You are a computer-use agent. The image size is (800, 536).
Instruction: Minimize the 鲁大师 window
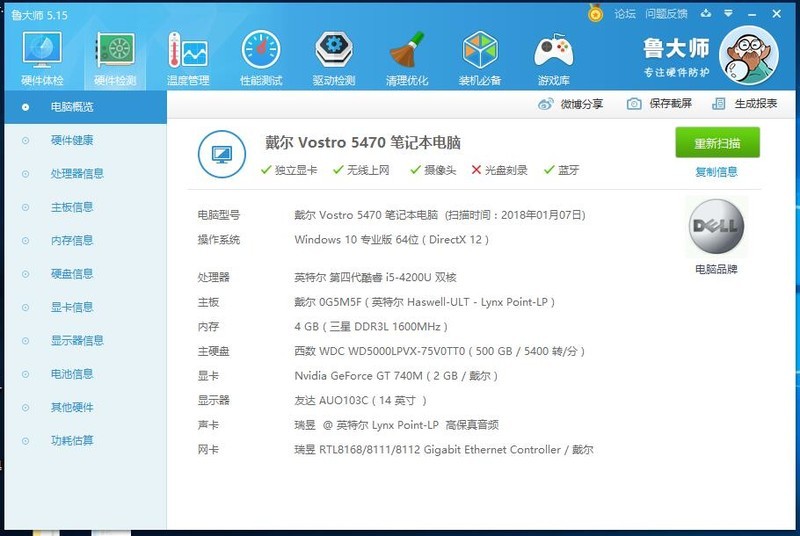752,14
